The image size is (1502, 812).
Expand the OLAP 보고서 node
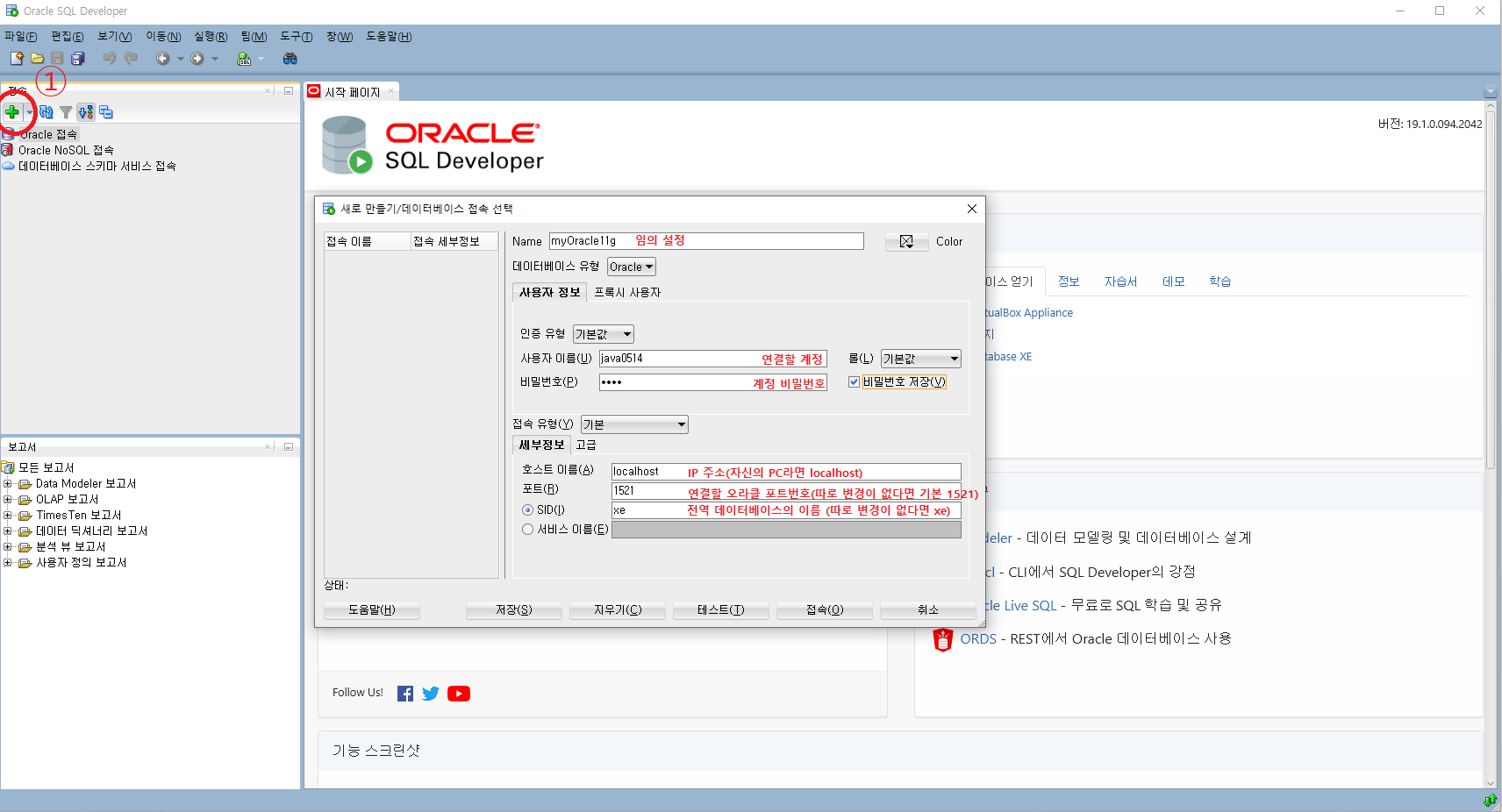tap(8, 499)
